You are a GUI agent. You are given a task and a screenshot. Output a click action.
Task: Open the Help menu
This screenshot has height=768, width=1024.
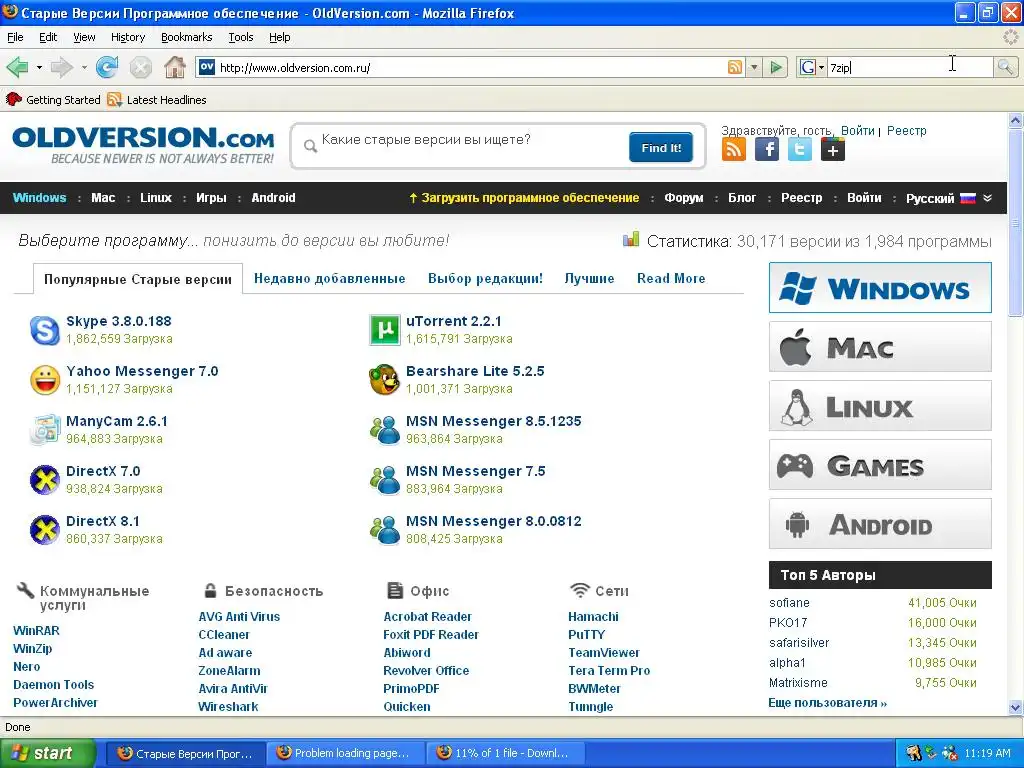pyautogui.click(x=280, y=37)
